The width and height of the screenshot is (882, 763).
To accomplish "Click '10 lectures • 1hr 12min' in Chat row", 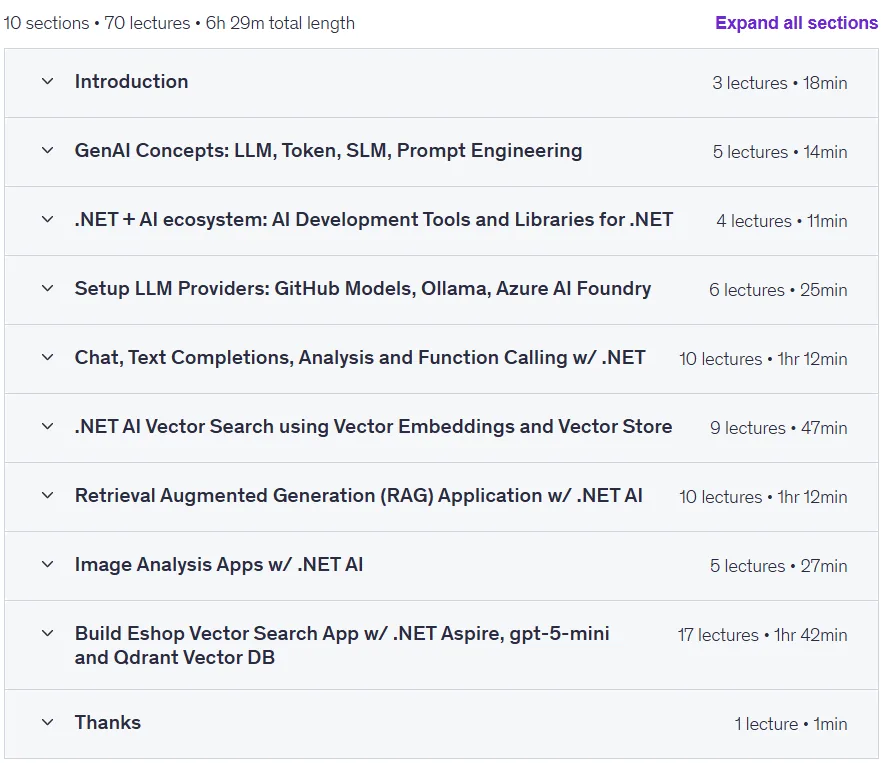I will (x=763, y=359).
